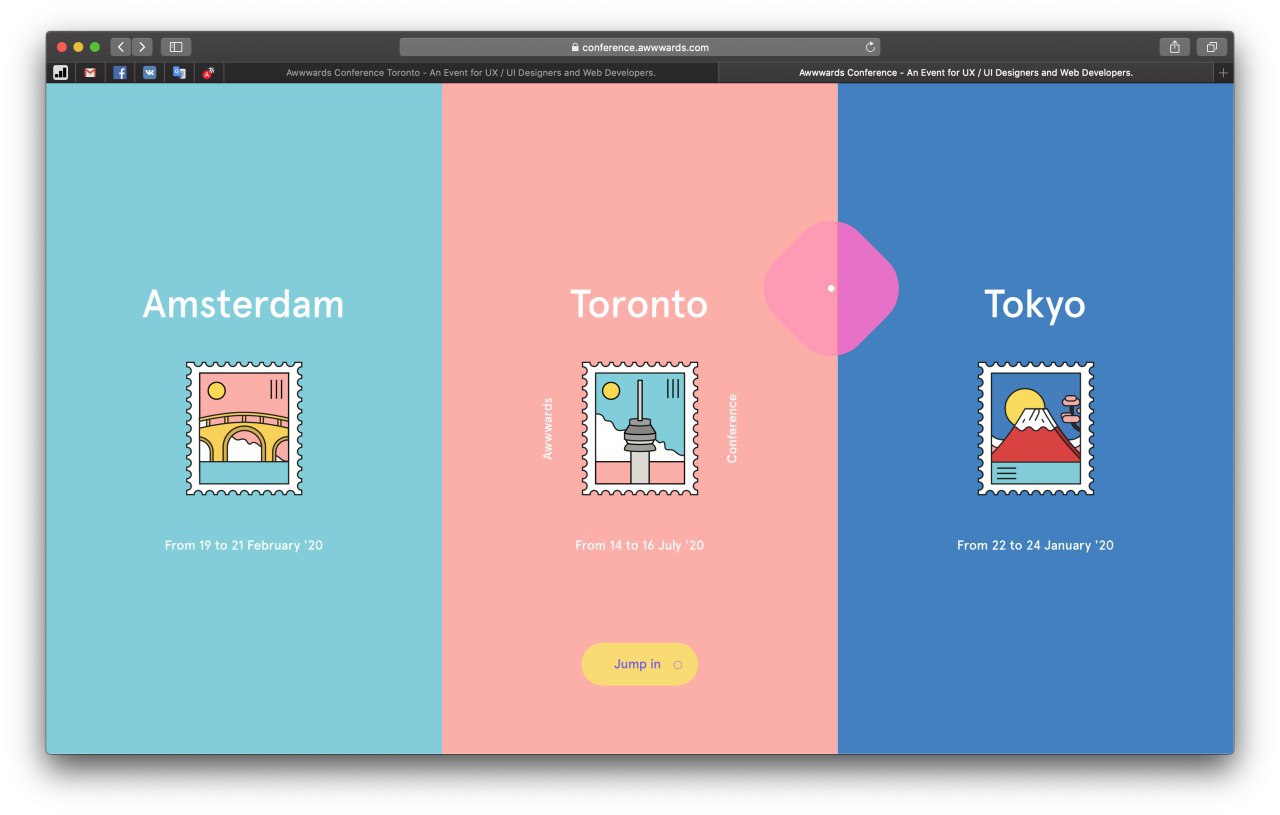
Task: Open the pinned Google Translate tab
Action: (179, 73)
